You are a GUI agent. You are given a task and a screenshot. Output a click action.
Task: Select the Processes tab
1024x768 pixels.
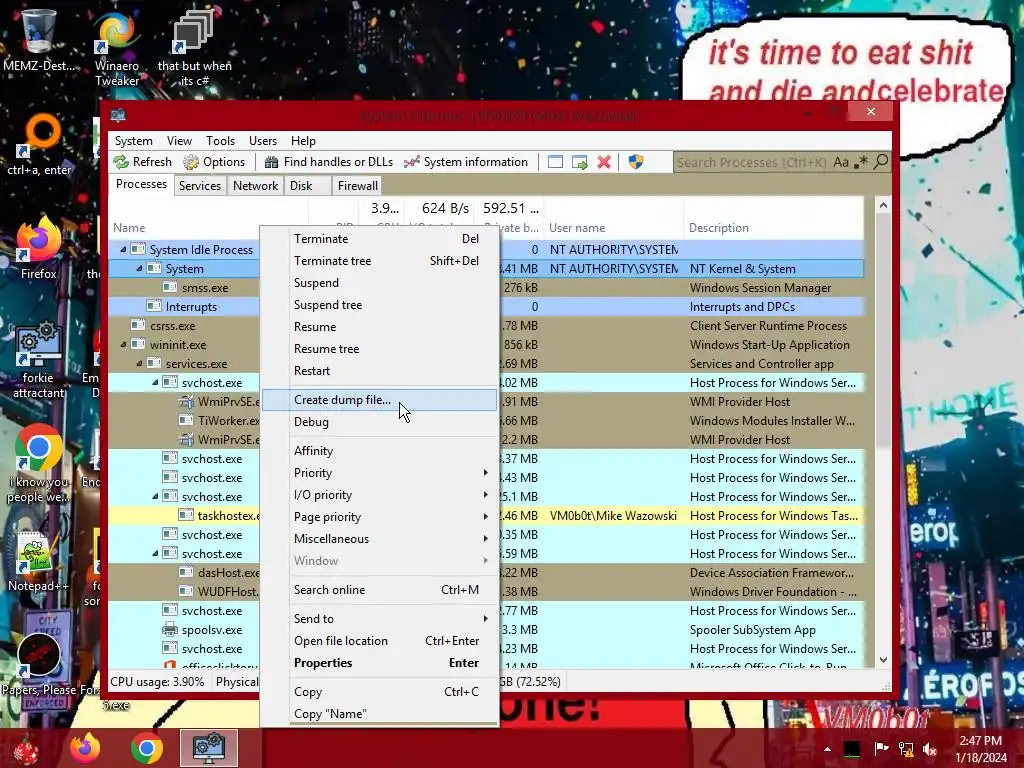click(x=141, y=185)
